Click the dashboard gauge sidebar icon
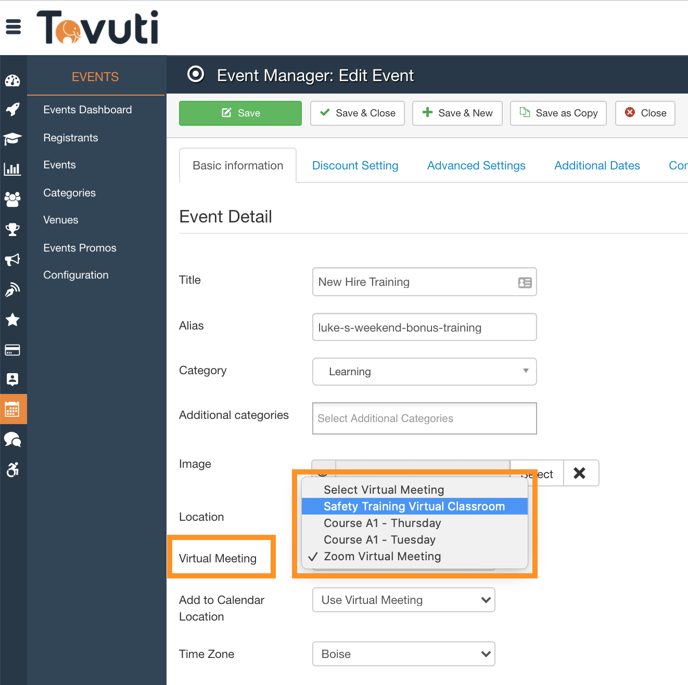 (x=13, y=80)
